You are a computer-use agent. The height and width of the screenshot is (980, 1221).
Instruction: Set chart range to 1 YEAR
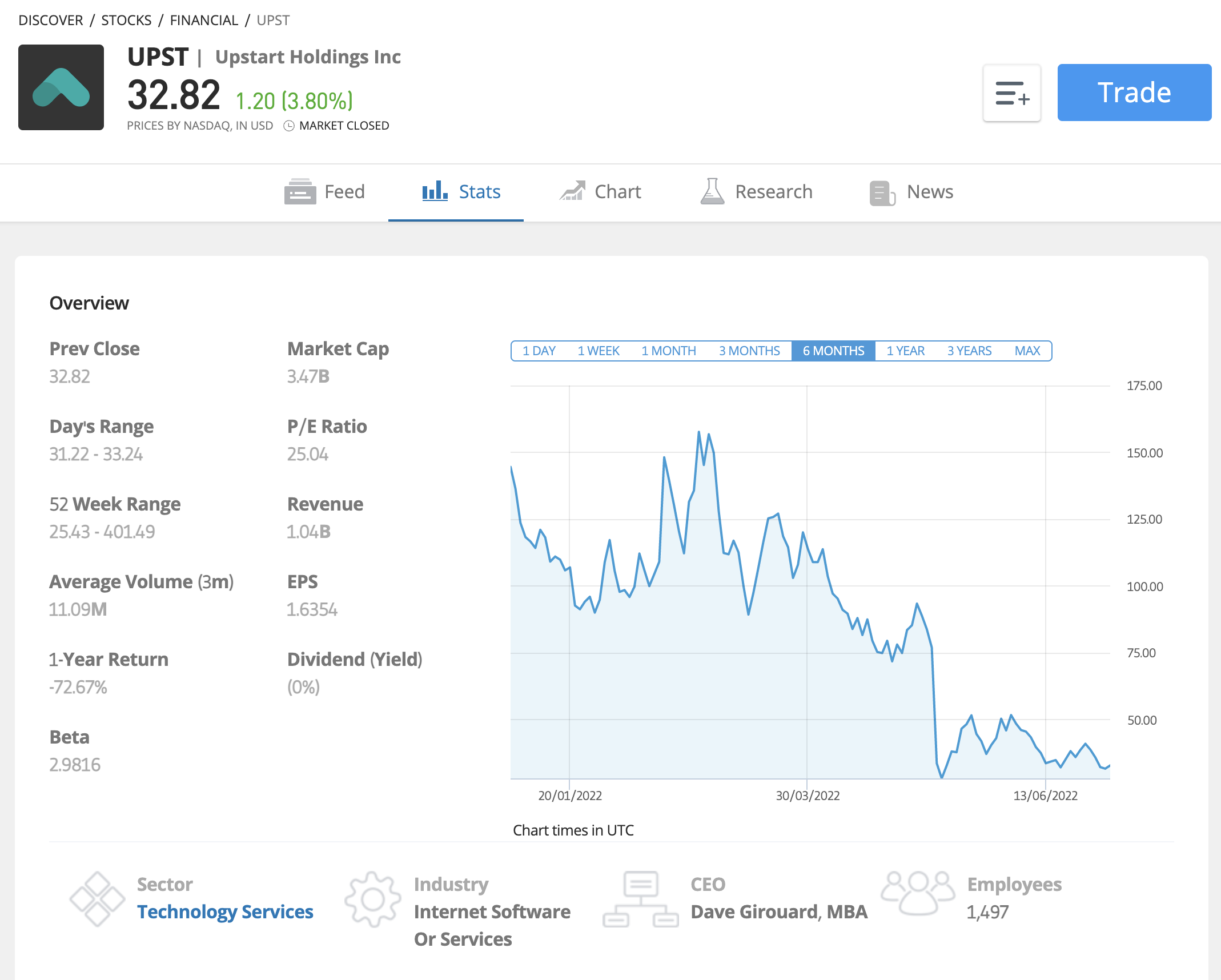coord(905,351)
